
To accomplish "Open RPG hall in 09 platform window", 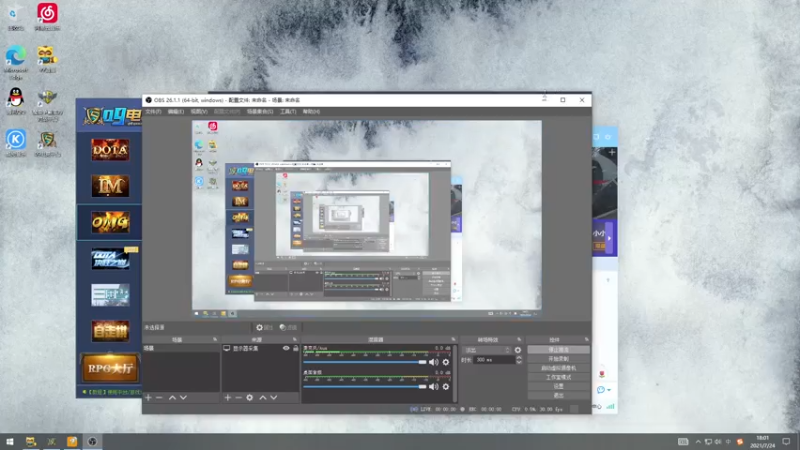I will [x=110, y=368].
